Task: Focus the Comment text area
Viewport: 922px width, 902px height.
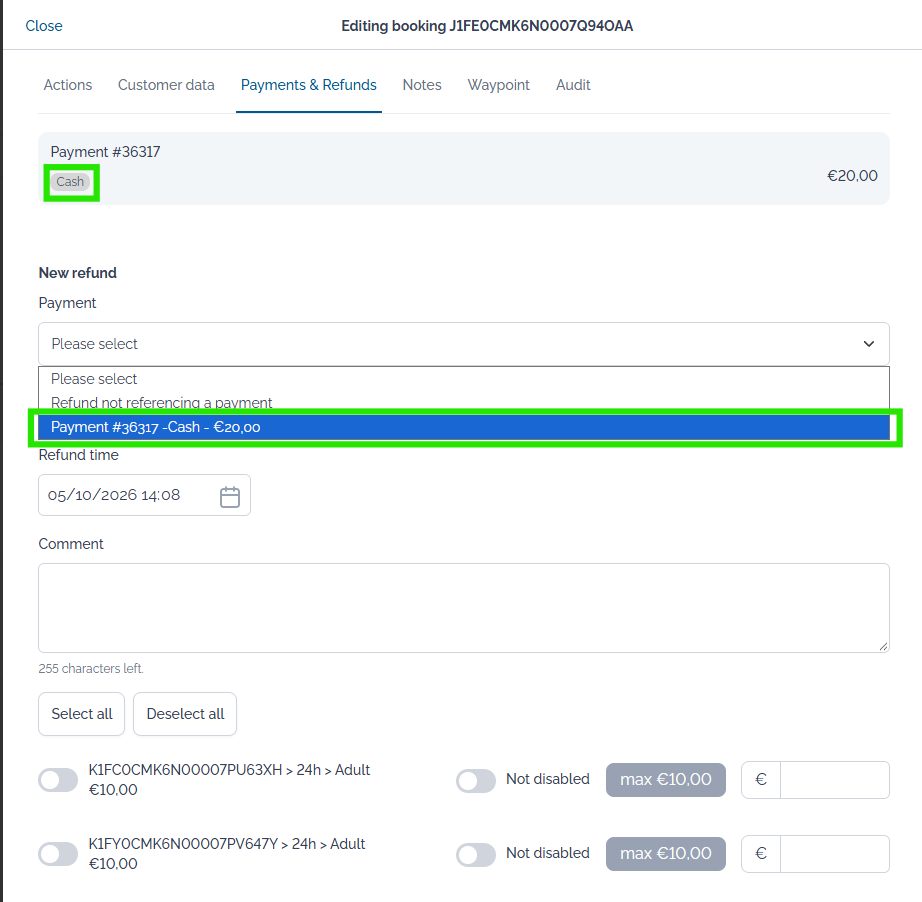Action: 463,608
